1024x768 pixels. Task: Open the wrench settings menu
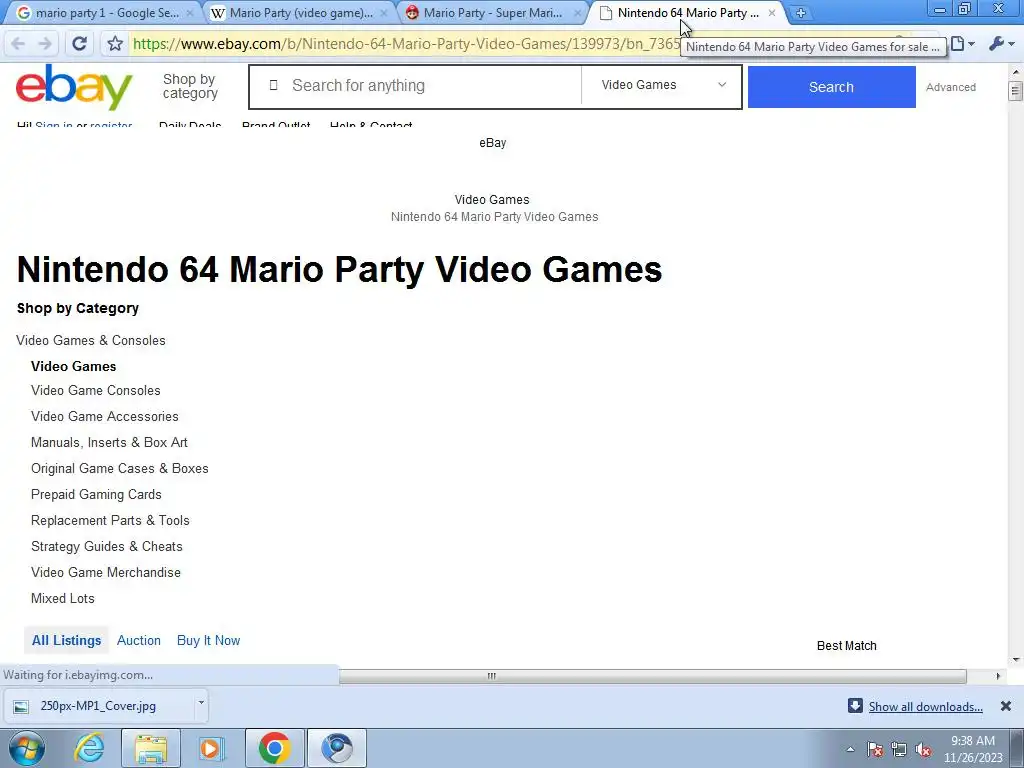tap(1000, 44)
